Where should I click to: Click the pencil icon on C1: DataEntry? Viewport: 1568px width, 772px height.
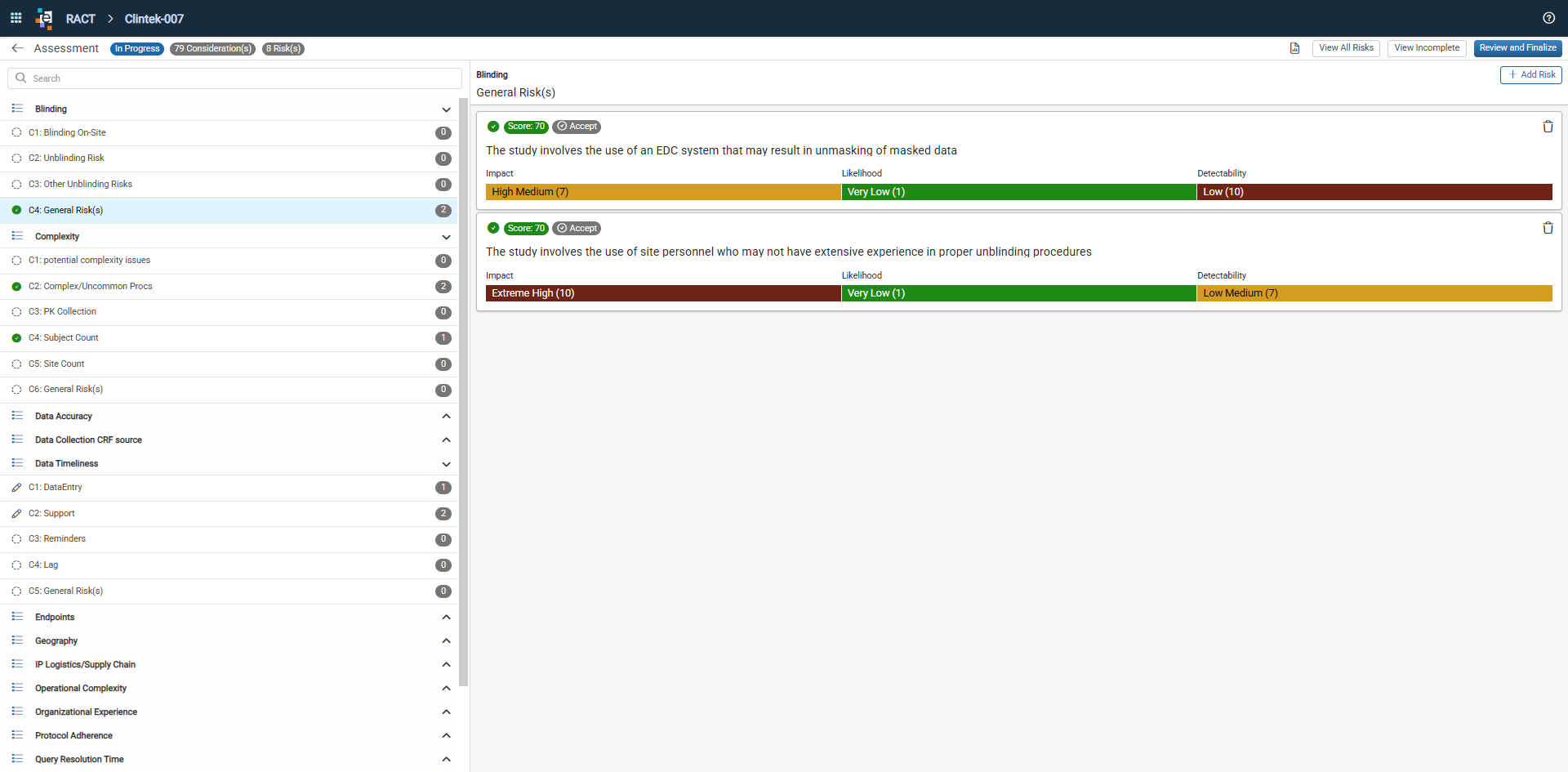point(16,488)
